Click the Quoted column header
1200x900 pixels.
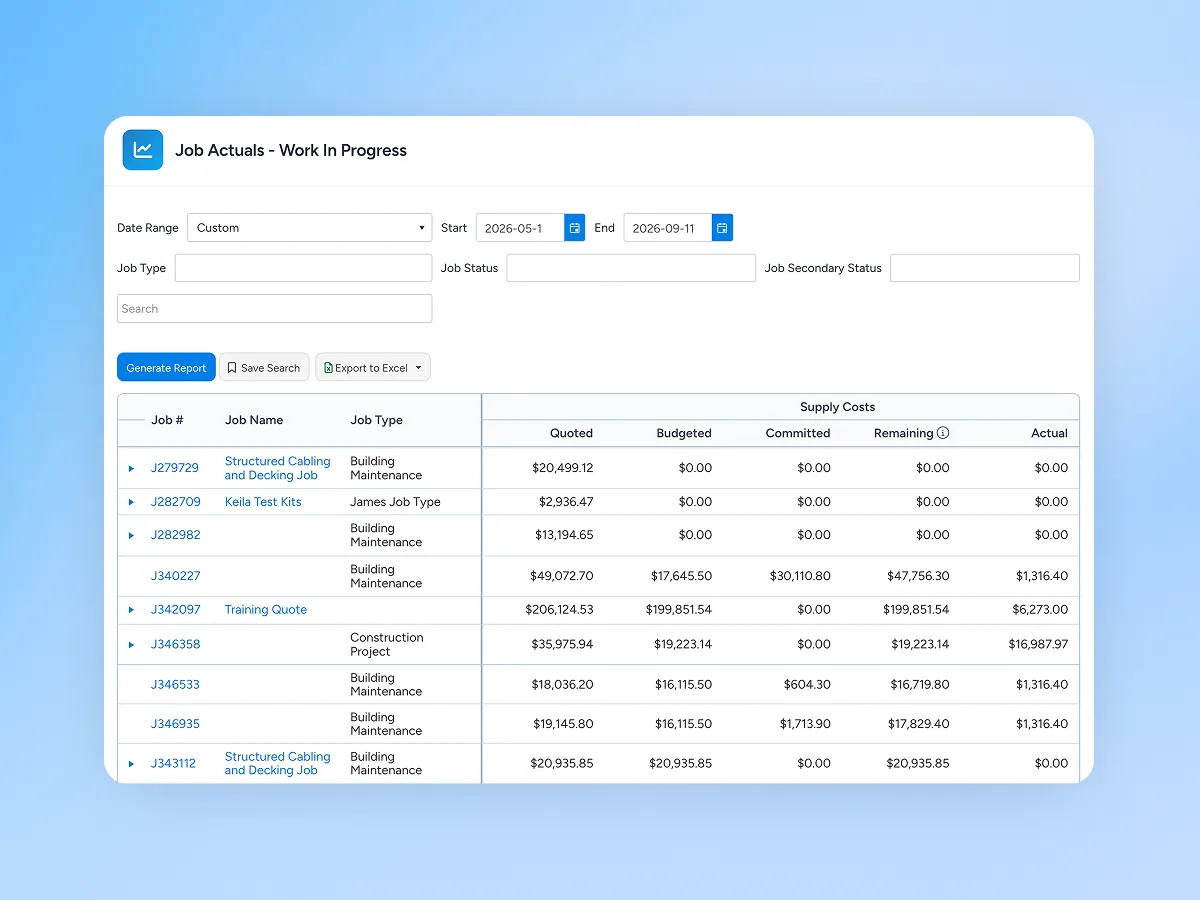[x=572, y=433]
